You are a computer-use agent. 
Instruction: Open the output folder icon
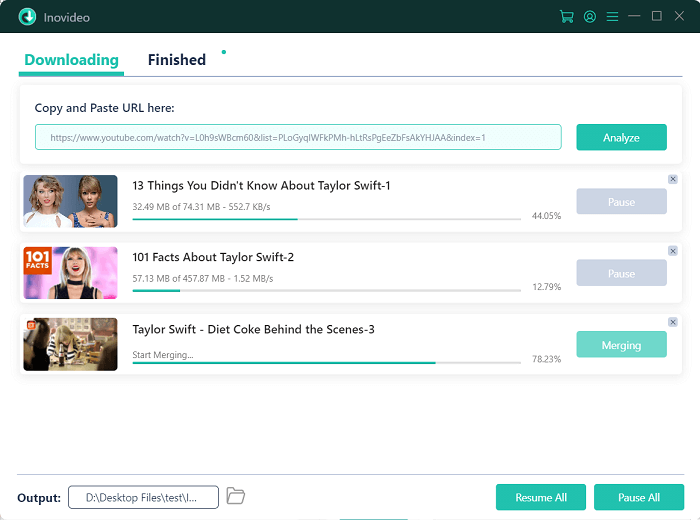click(x=235, y=496)
